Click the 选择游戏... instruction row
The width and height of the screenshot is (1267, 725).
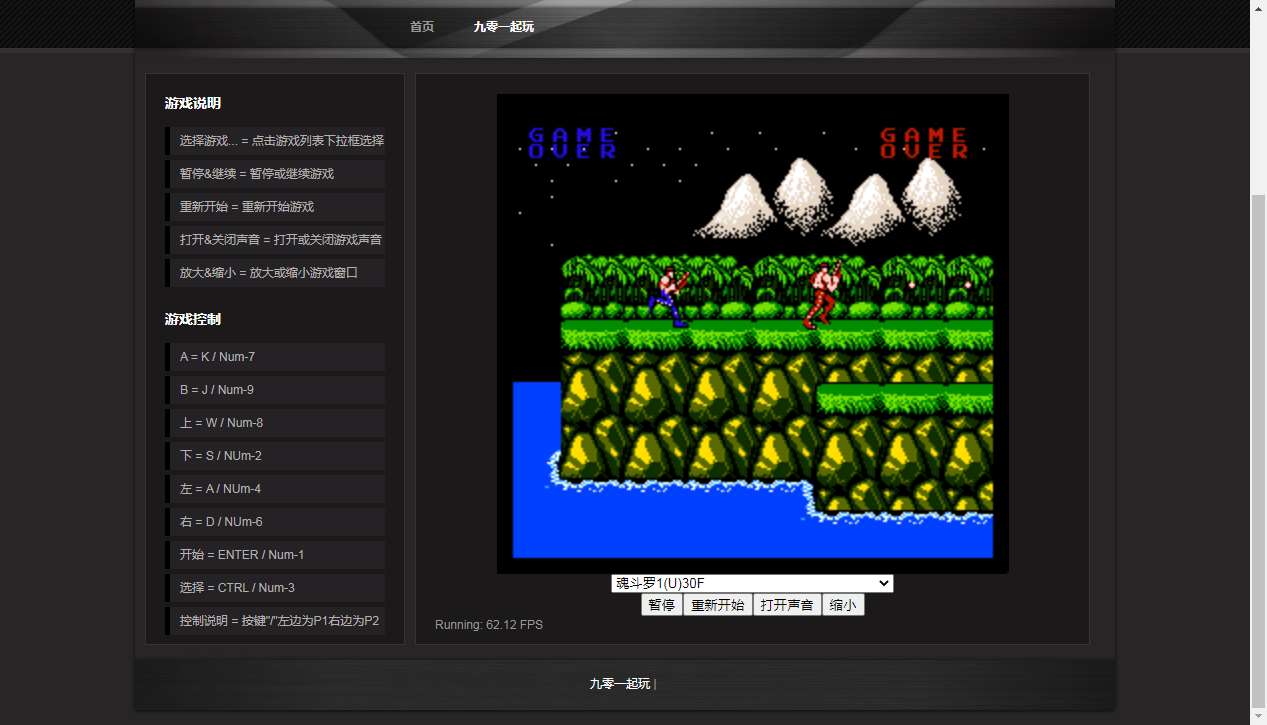(x=275, y=141)
